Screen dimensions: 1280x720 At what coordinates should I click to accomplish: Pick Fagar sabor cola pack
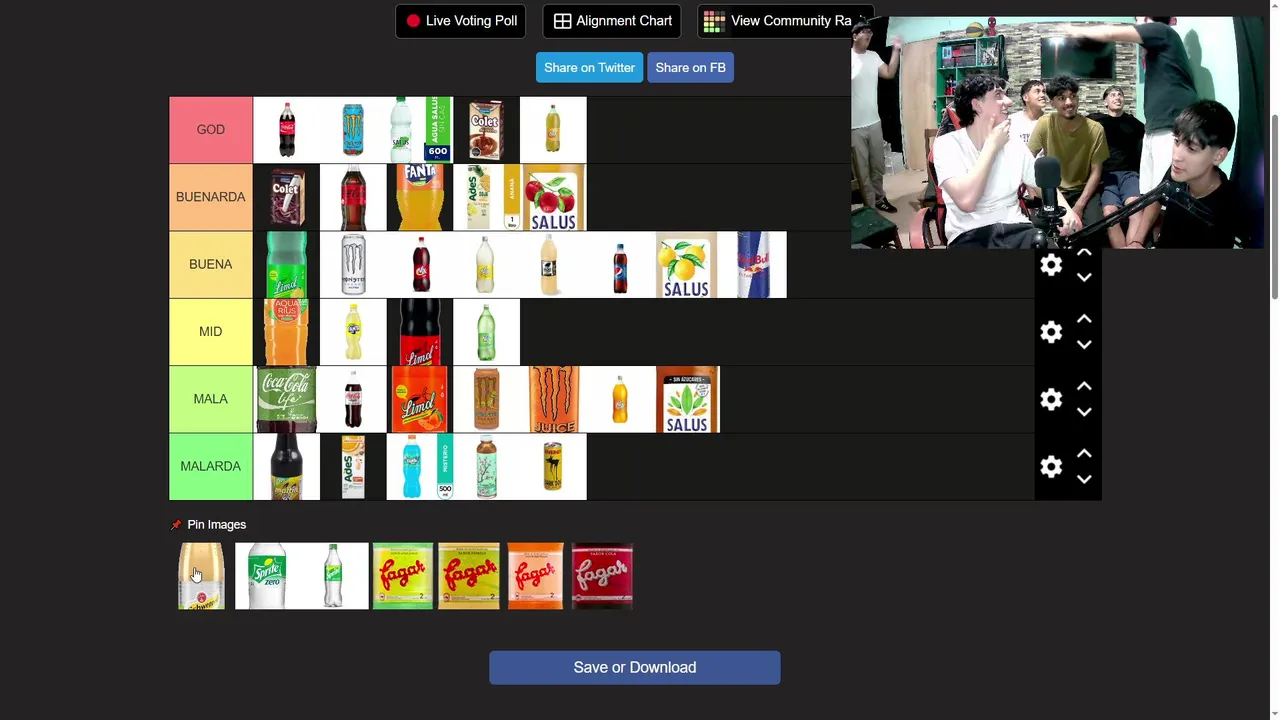pyautogui.click(x=602, y=576)
